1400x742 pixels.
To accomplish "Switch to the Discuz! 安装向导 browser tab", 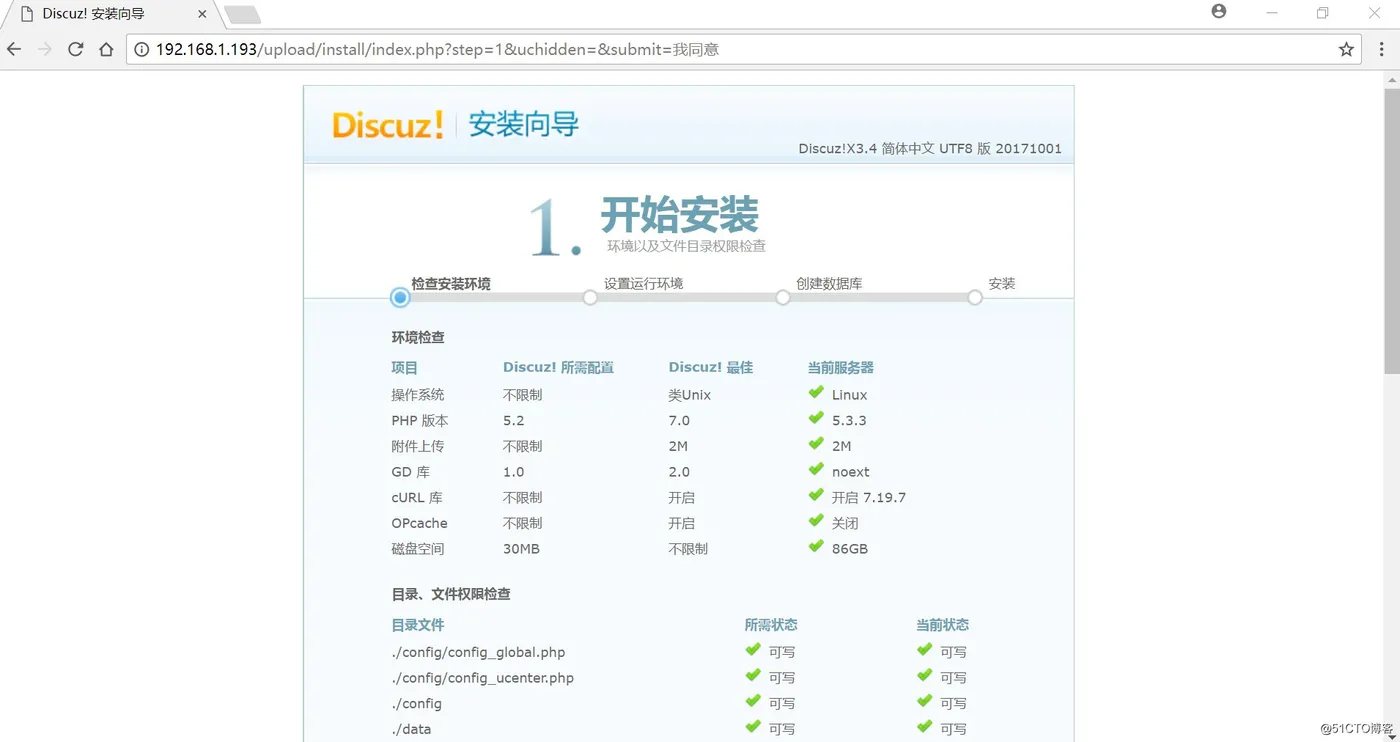I will click(112, 14).
